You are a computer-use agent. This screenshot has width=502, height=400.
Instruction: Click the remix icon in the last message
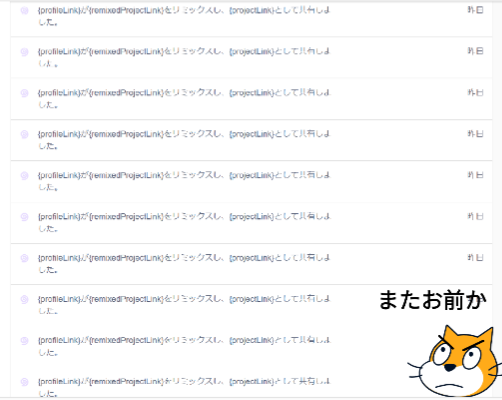point(24,382)
